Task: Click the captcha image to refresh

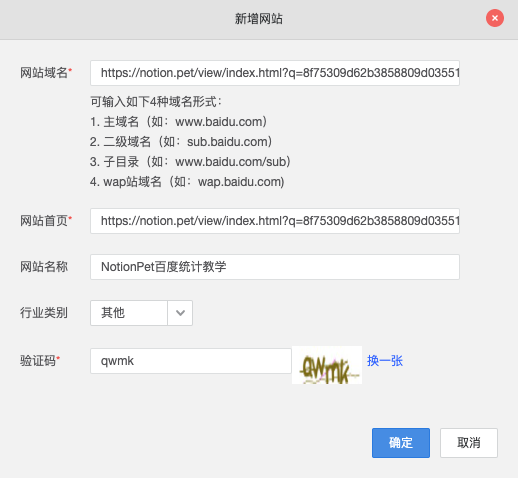Action: tap(327, 365)
